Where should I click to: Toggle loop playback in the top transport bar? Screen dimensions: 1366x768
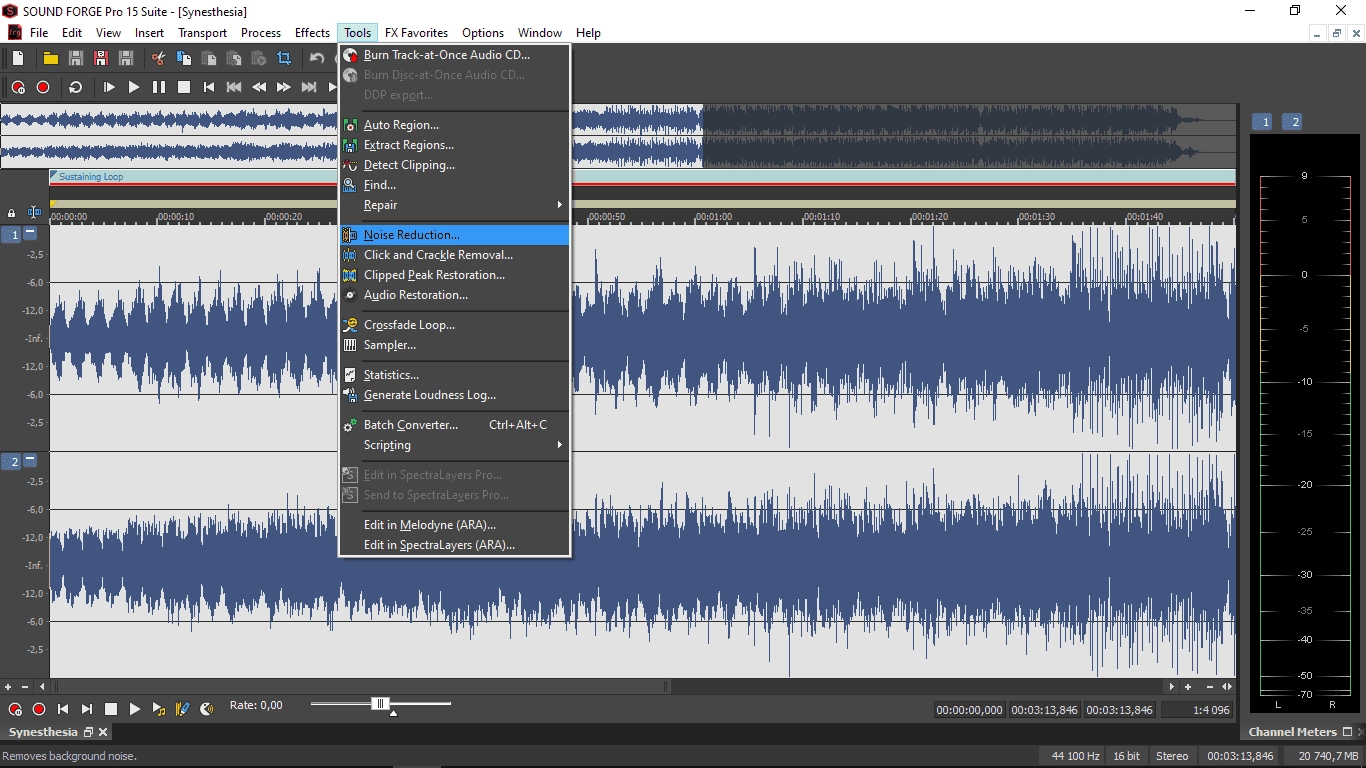(x=75, y=87)
